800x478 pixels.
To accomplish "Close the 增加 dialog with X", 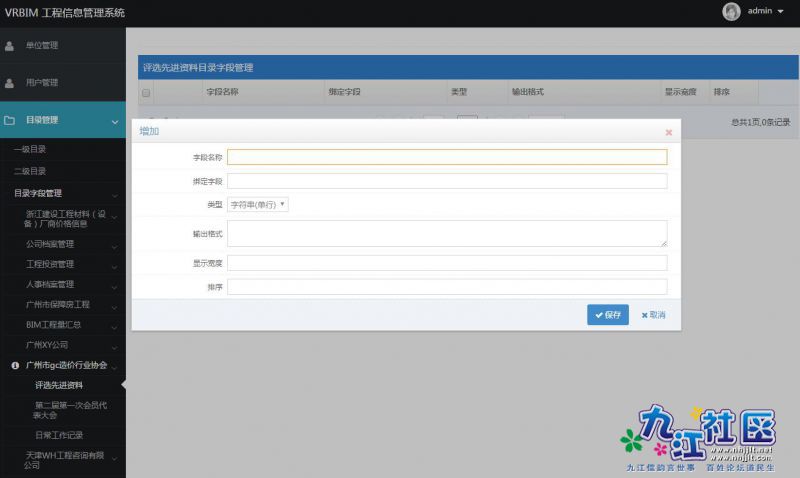I will coord(668,132).
